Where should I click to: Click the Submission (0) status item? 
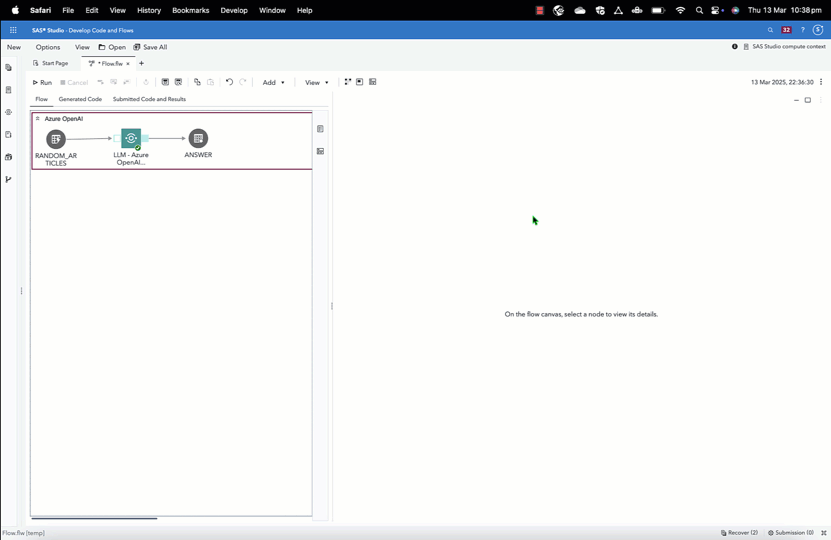pyautogui.click(x=791, y=533)
